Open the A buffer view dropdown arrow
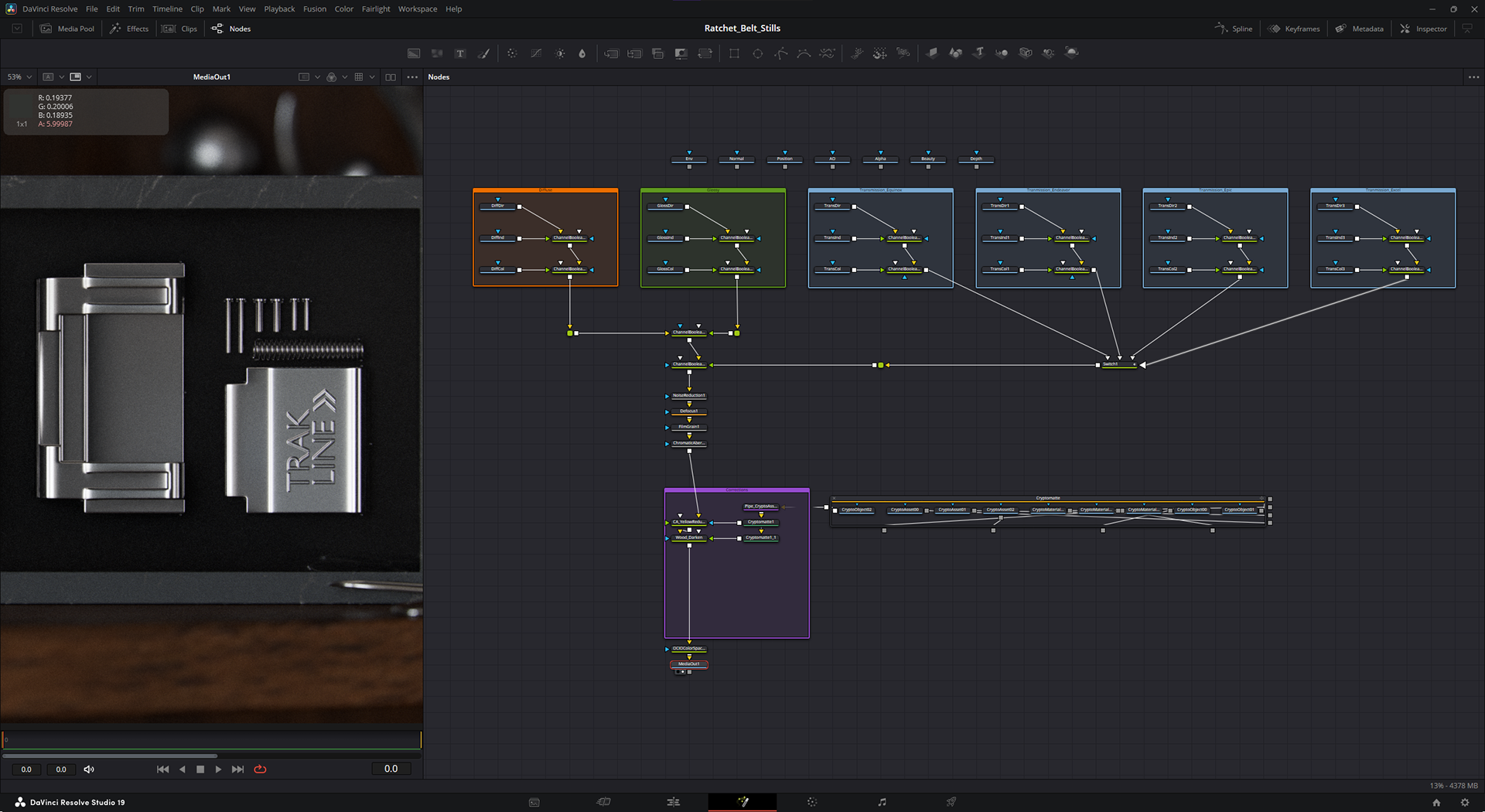The height and width of the screenshot is (812, 1485). [x=62, y=77]
